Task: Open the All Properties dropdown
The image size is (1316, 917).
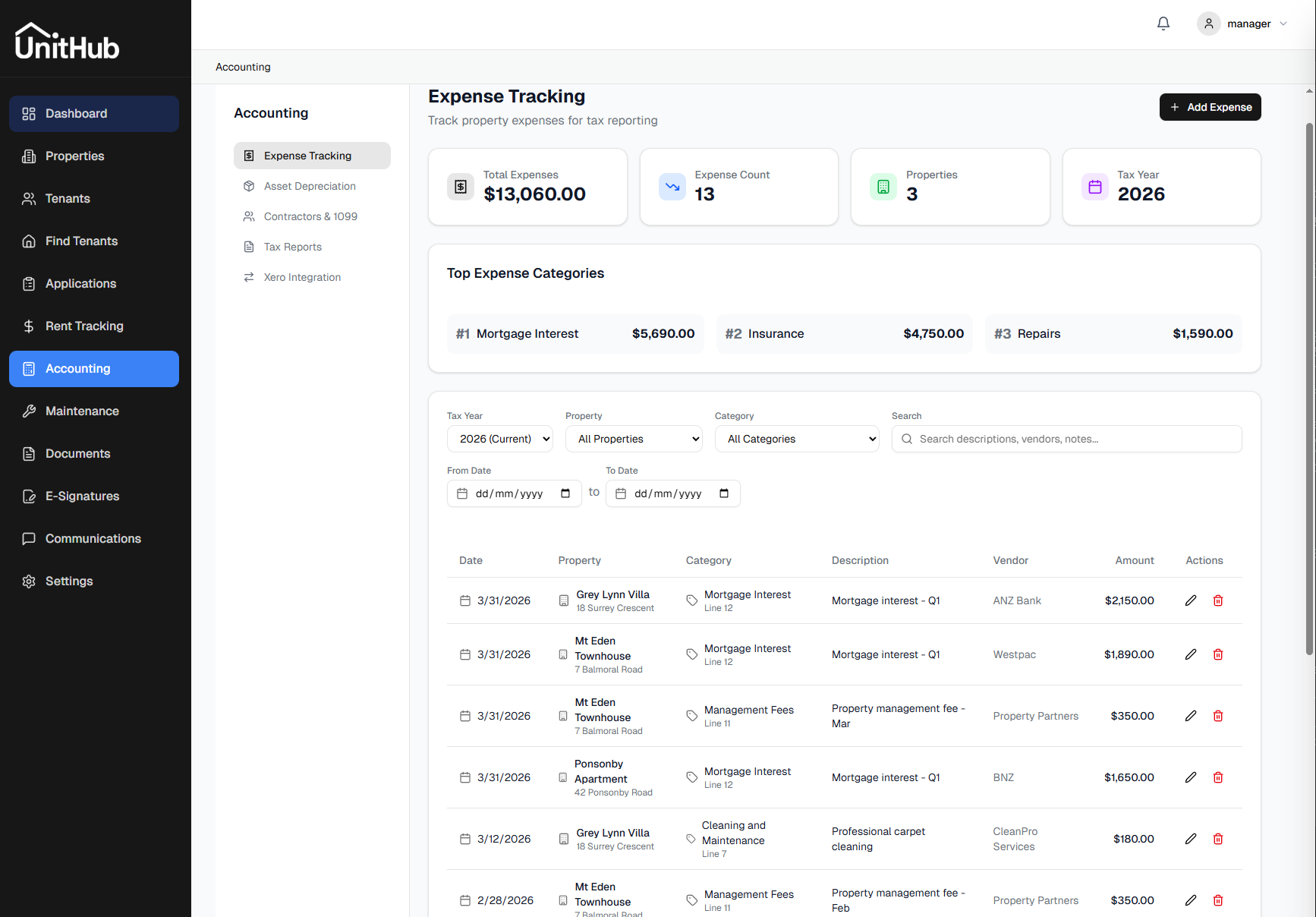Action: coord(634,439)
